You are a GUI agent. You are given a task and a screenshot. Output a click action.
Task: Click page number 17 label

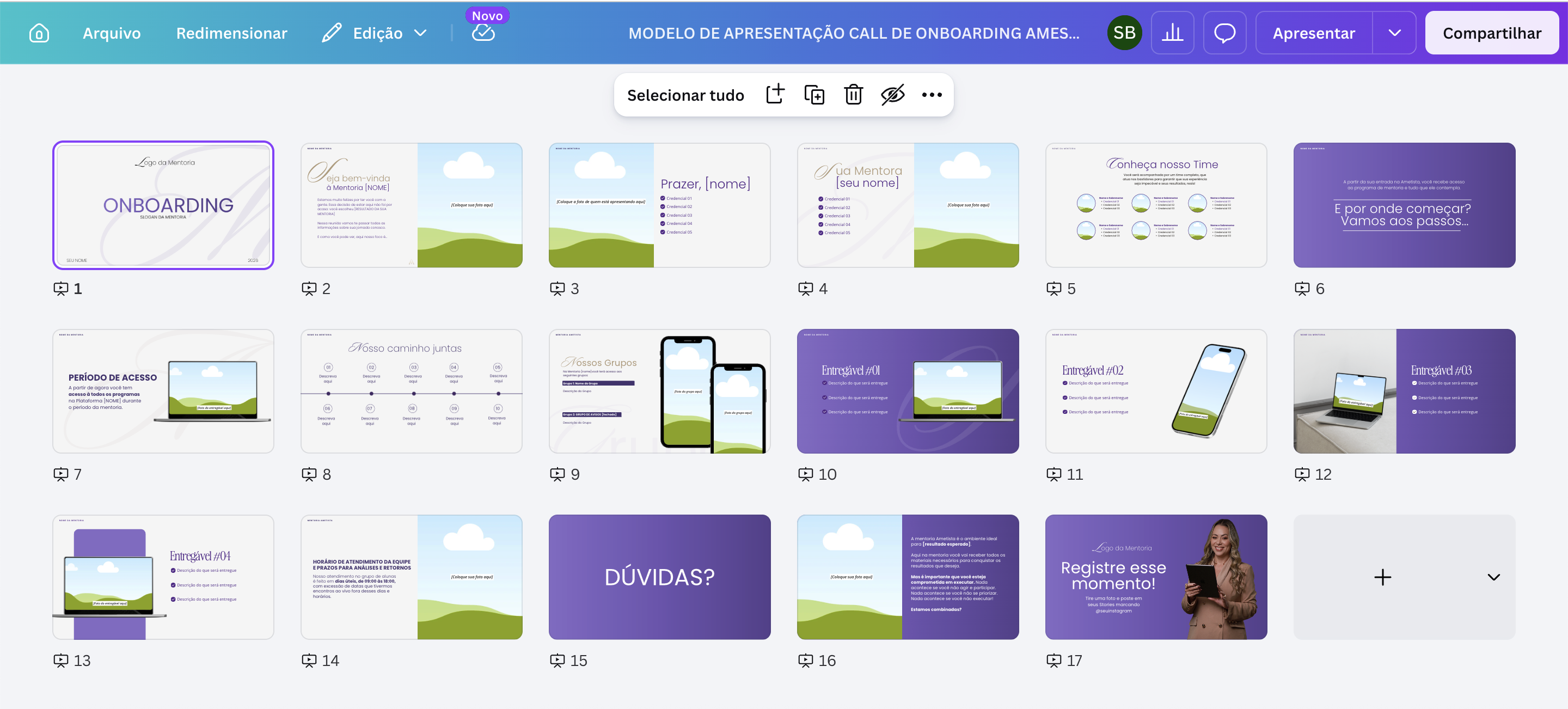click(x=1074, y=661)
